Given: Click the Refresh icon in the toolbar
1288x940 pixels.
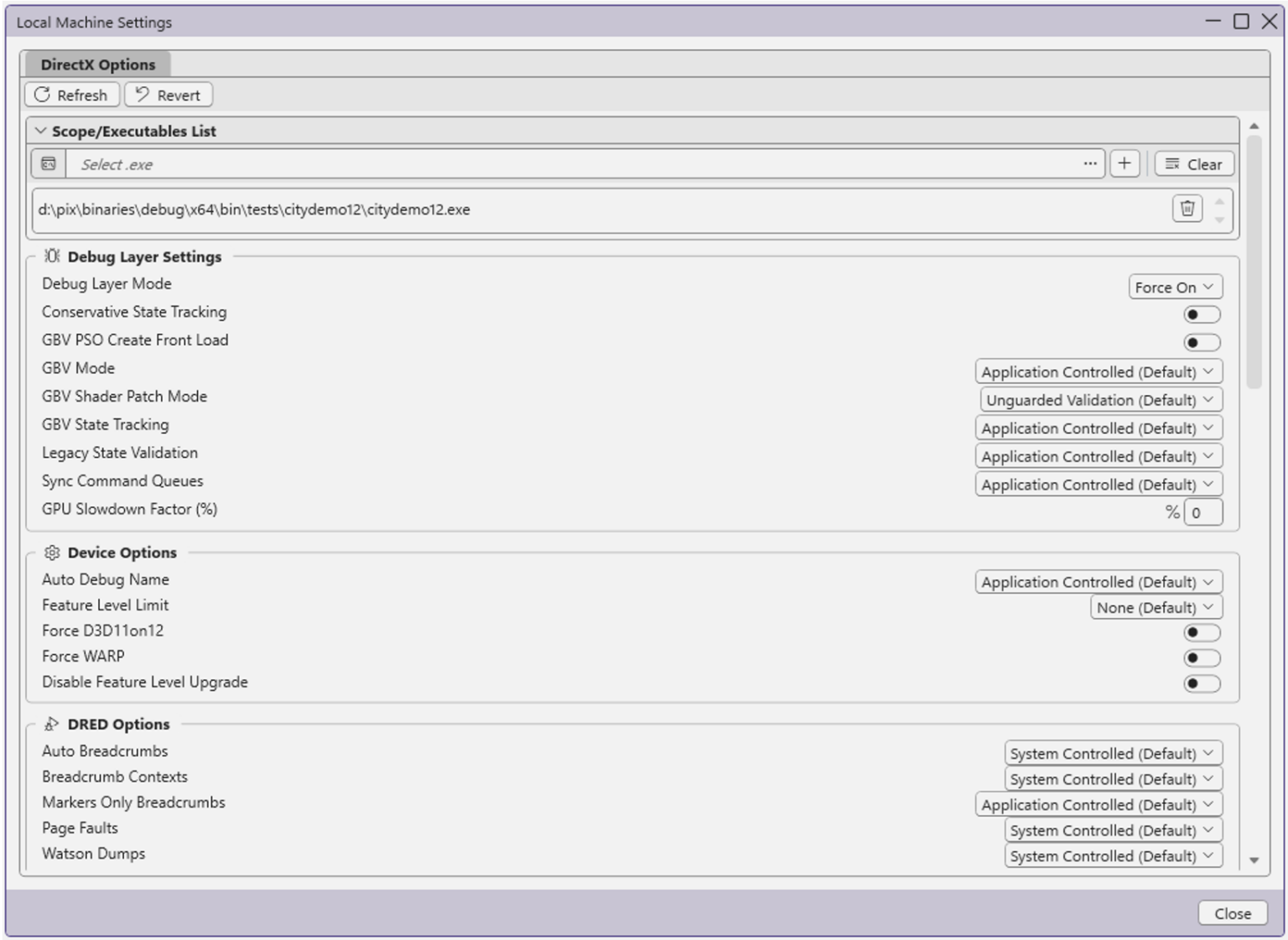Looking at the screenshot, I should point(41,95).
